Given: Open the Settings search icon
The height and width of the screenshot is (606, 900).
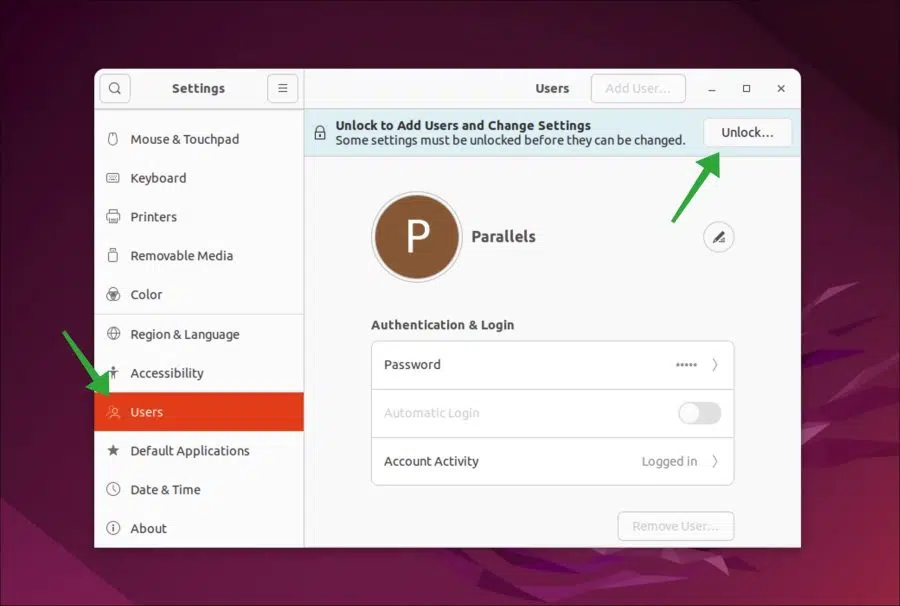Looking at the screenshot, I should 115,88.
